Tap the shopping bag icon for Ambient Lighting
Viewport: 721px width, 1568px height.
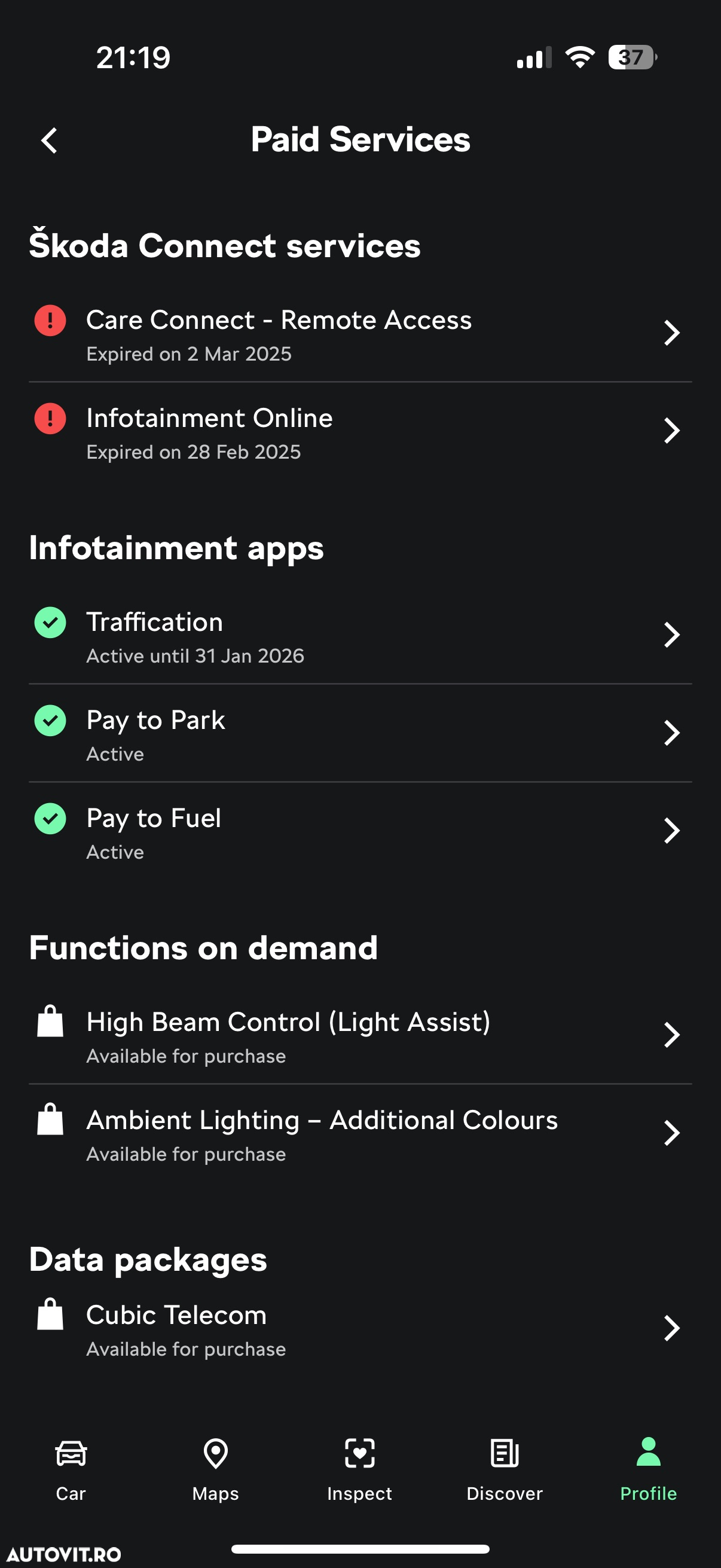pos(50,1119)
